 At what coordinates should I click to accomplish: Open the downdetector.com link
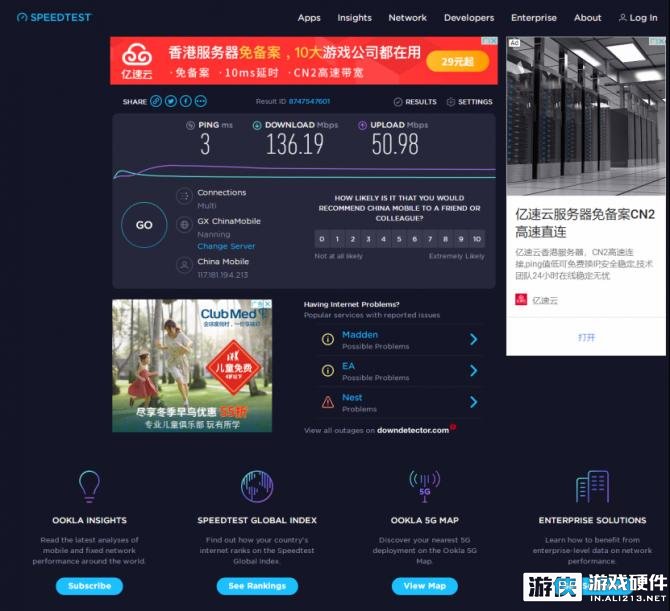tap(413, 430)
